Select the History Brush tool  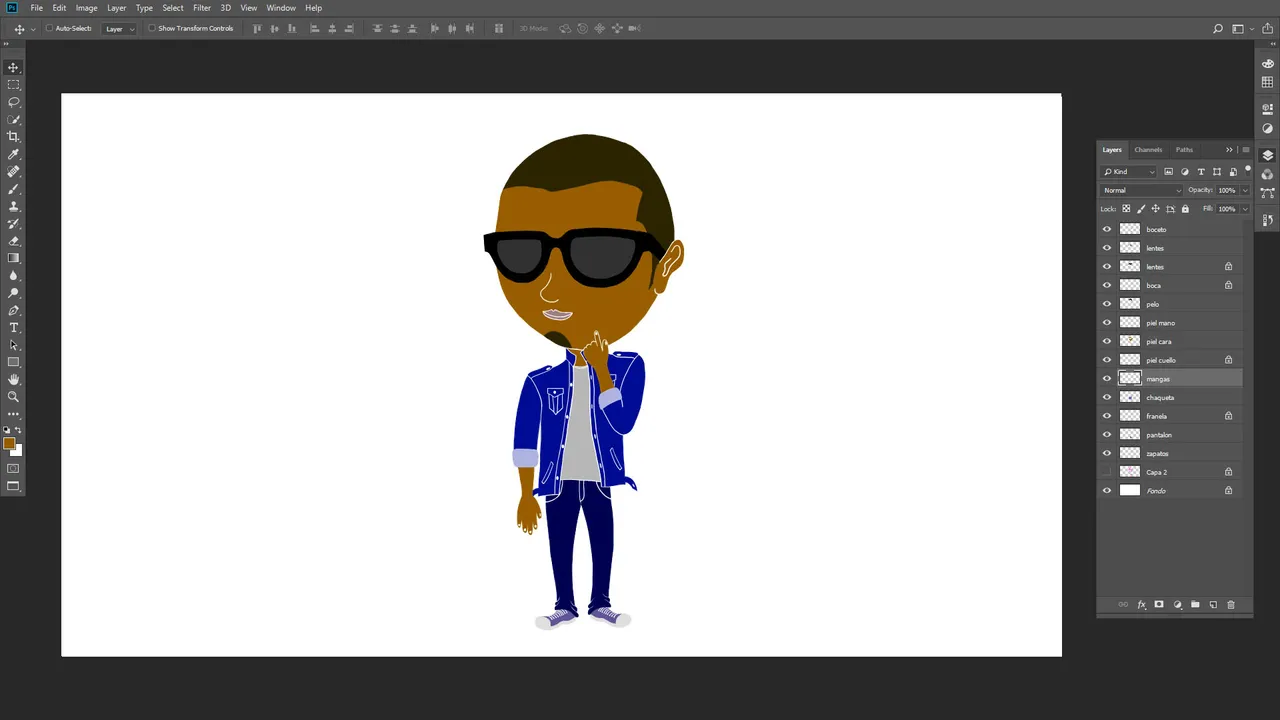point(13,224)
